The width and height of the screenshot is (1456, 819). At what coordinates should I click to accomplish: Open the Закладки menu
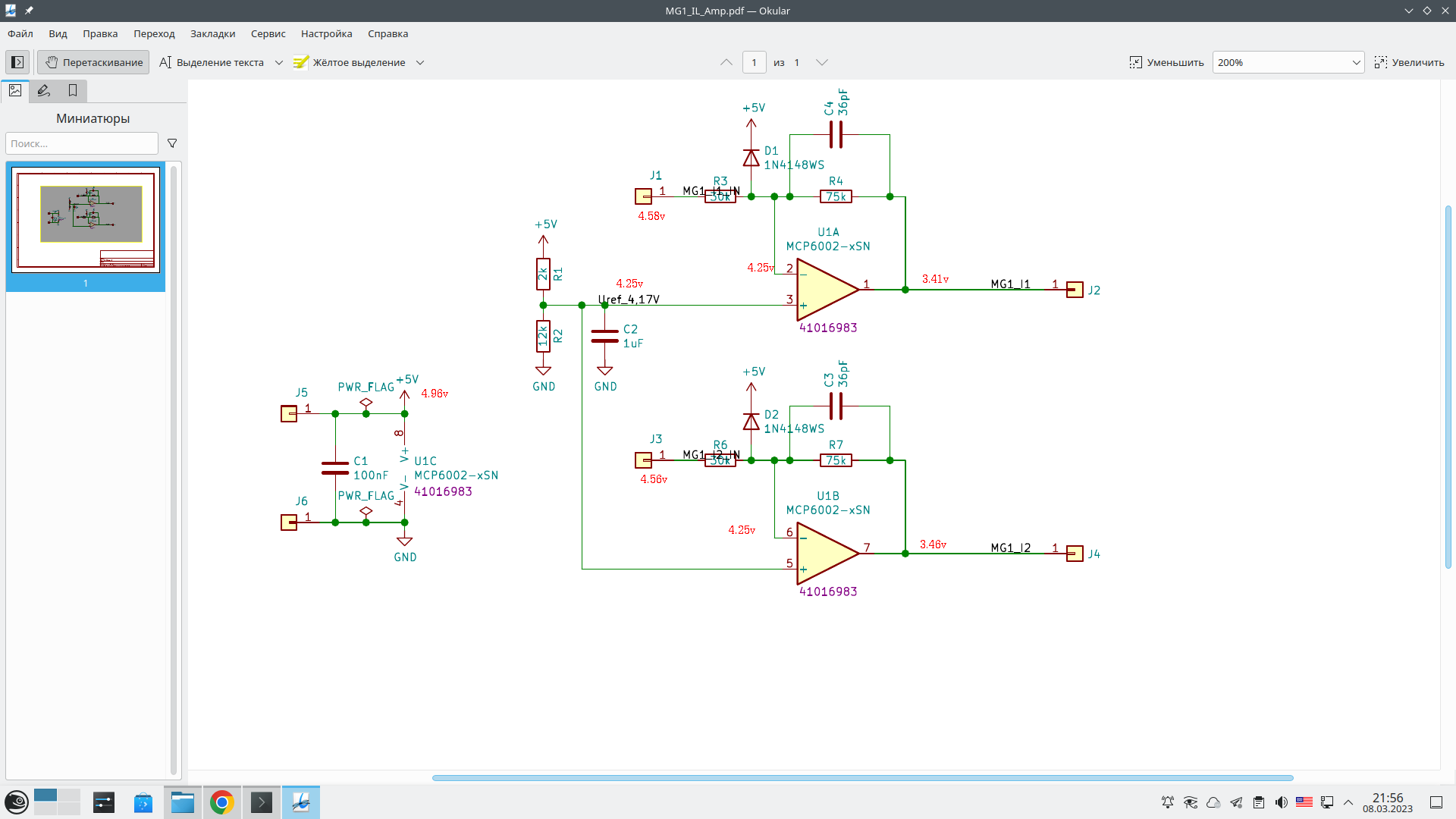[212, 33]
